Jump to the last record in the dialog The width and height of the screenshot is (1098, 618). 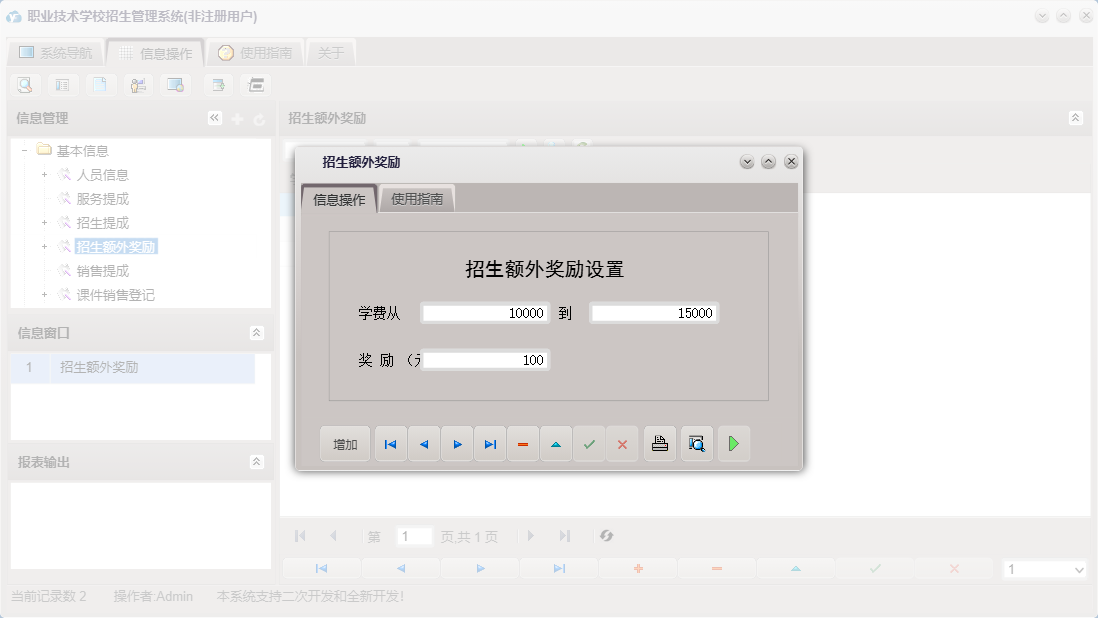490,443
